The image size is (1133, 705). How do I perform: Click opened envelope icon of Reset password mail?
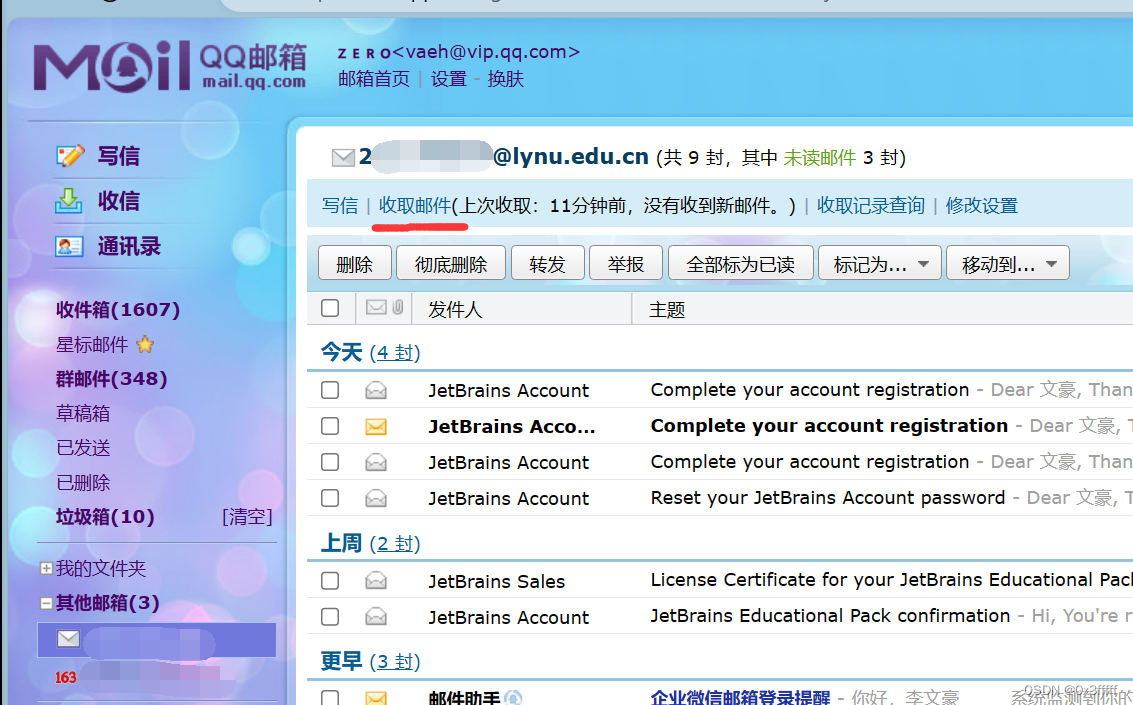[x=376, y=498]
